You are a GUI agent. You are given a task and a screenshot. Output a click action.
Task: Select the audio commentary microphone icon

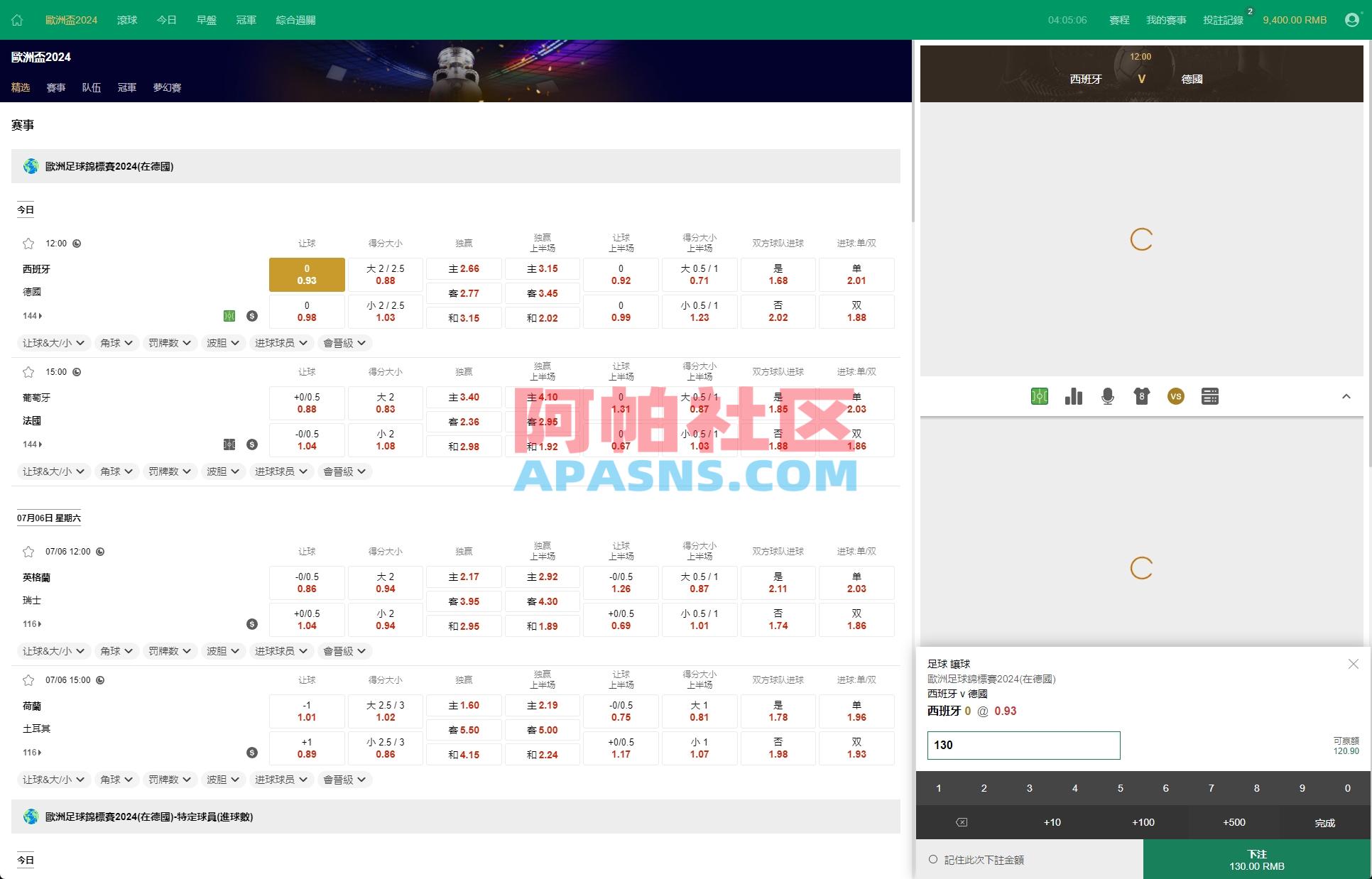pyautogui.click(x=1107, y=396)
